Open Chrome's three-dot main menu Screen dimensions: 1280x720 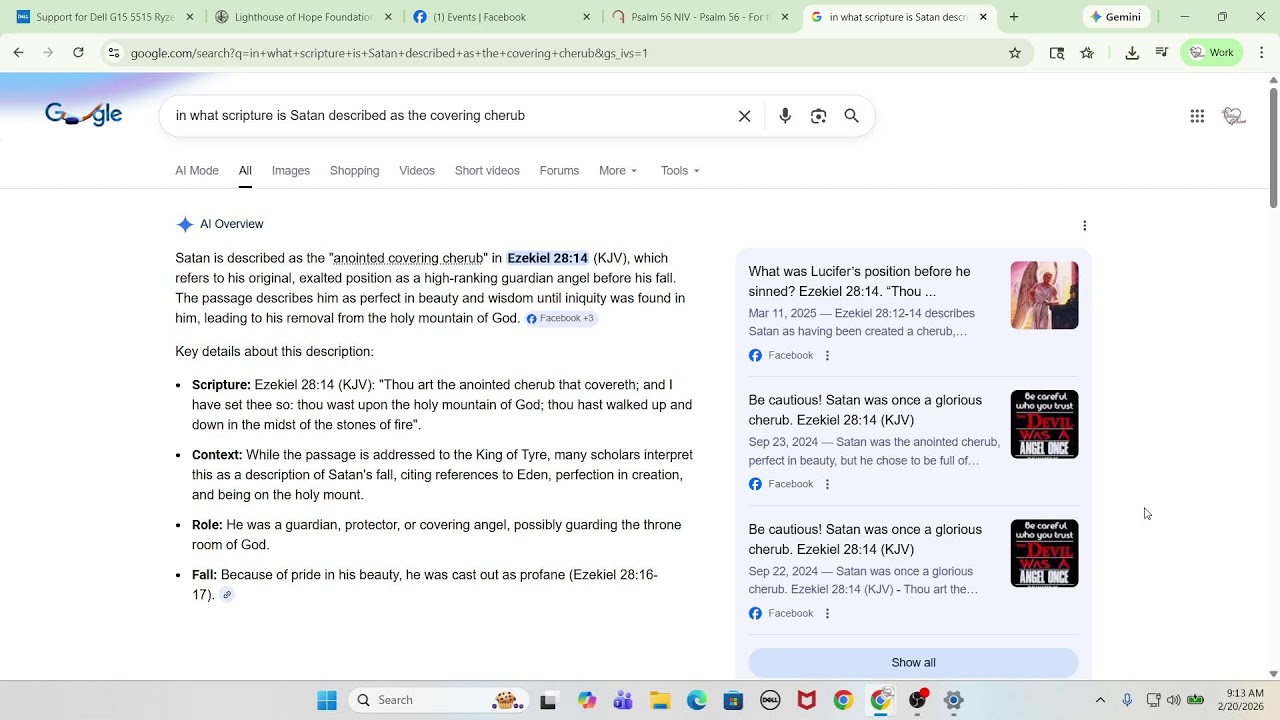[x=1262, y=53]
